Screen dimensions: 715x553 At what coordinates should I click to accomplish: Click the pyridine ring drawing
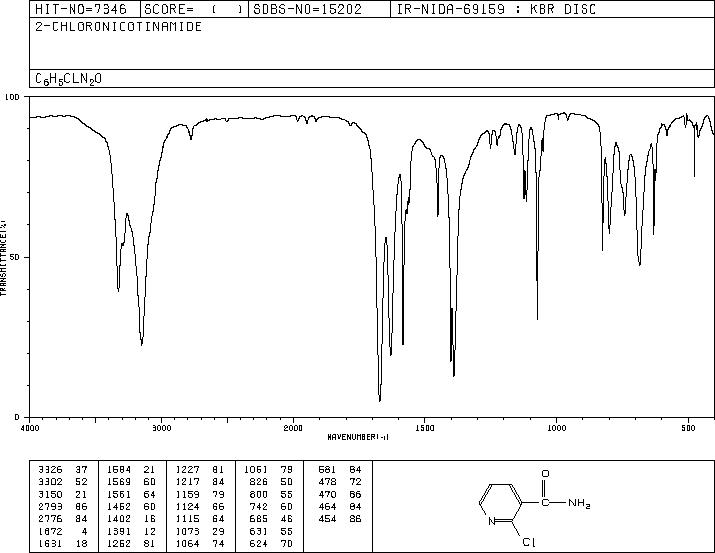pos(501,505)
